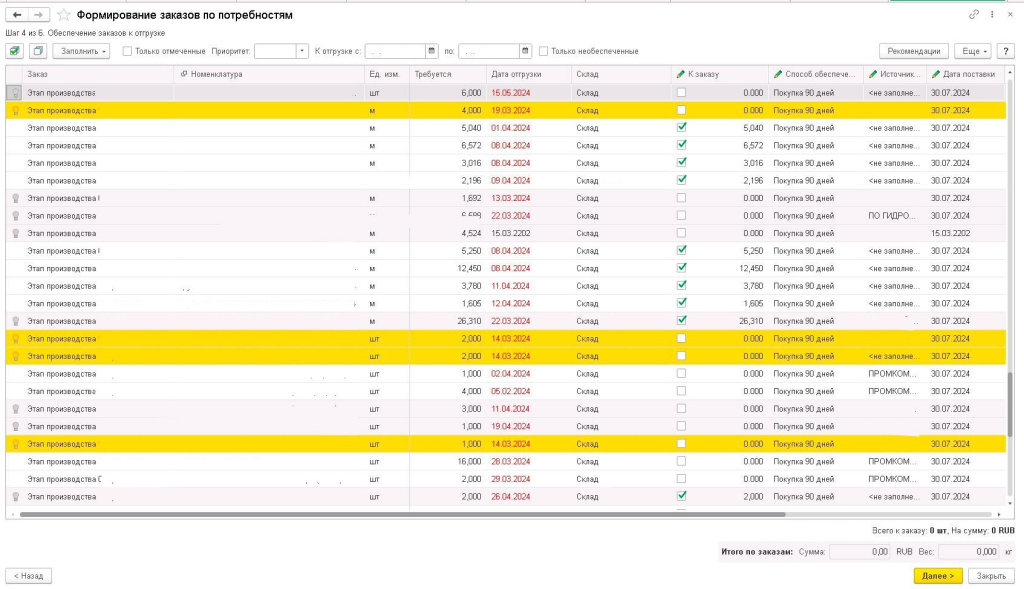Click the horizontal scrollbar thumb
This screenshot has width=1024, height=589.
(x=402, y=515)
